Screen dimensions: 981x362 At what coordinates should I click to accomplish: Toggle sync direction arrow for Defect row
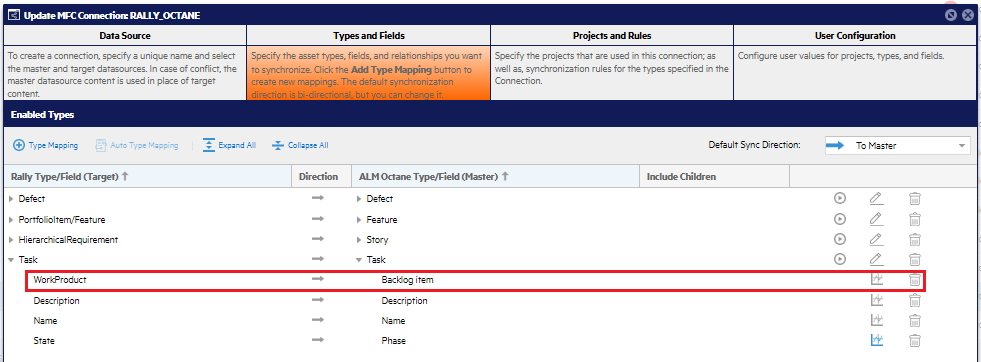point(318,198)
